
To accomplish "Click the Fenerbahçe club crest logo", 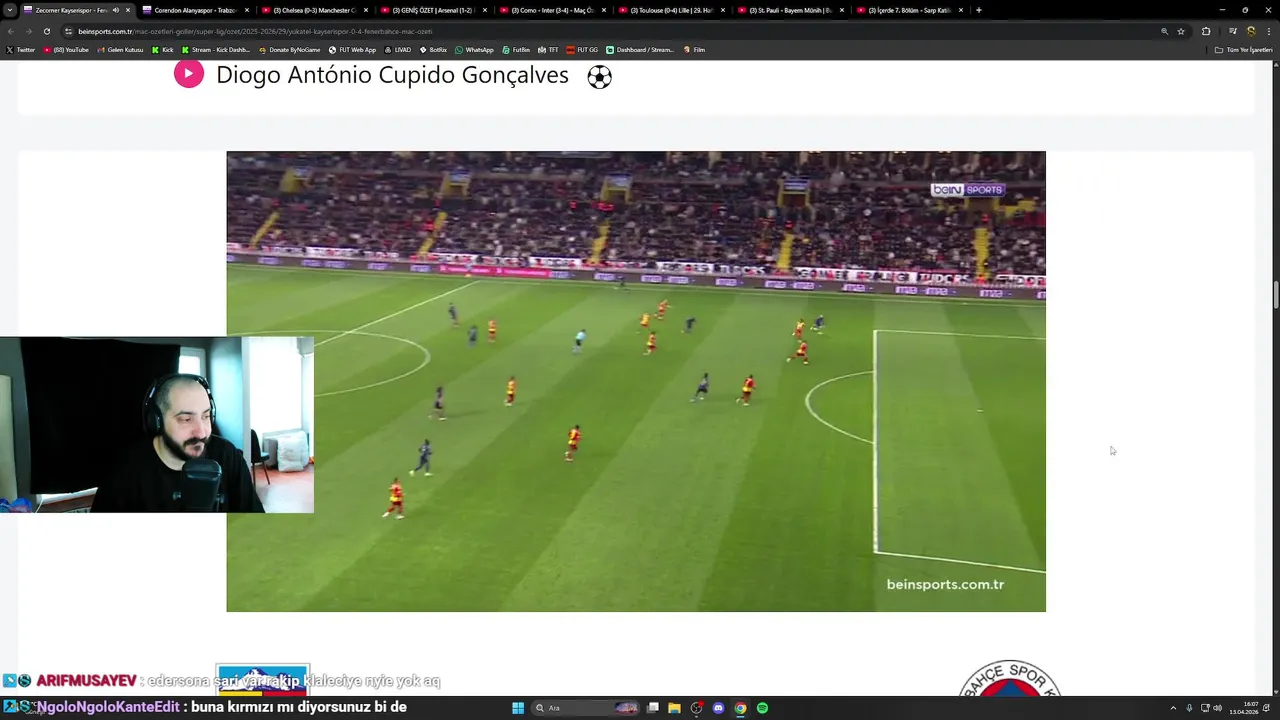I will pyautogui.click(x=1009, y=680).
